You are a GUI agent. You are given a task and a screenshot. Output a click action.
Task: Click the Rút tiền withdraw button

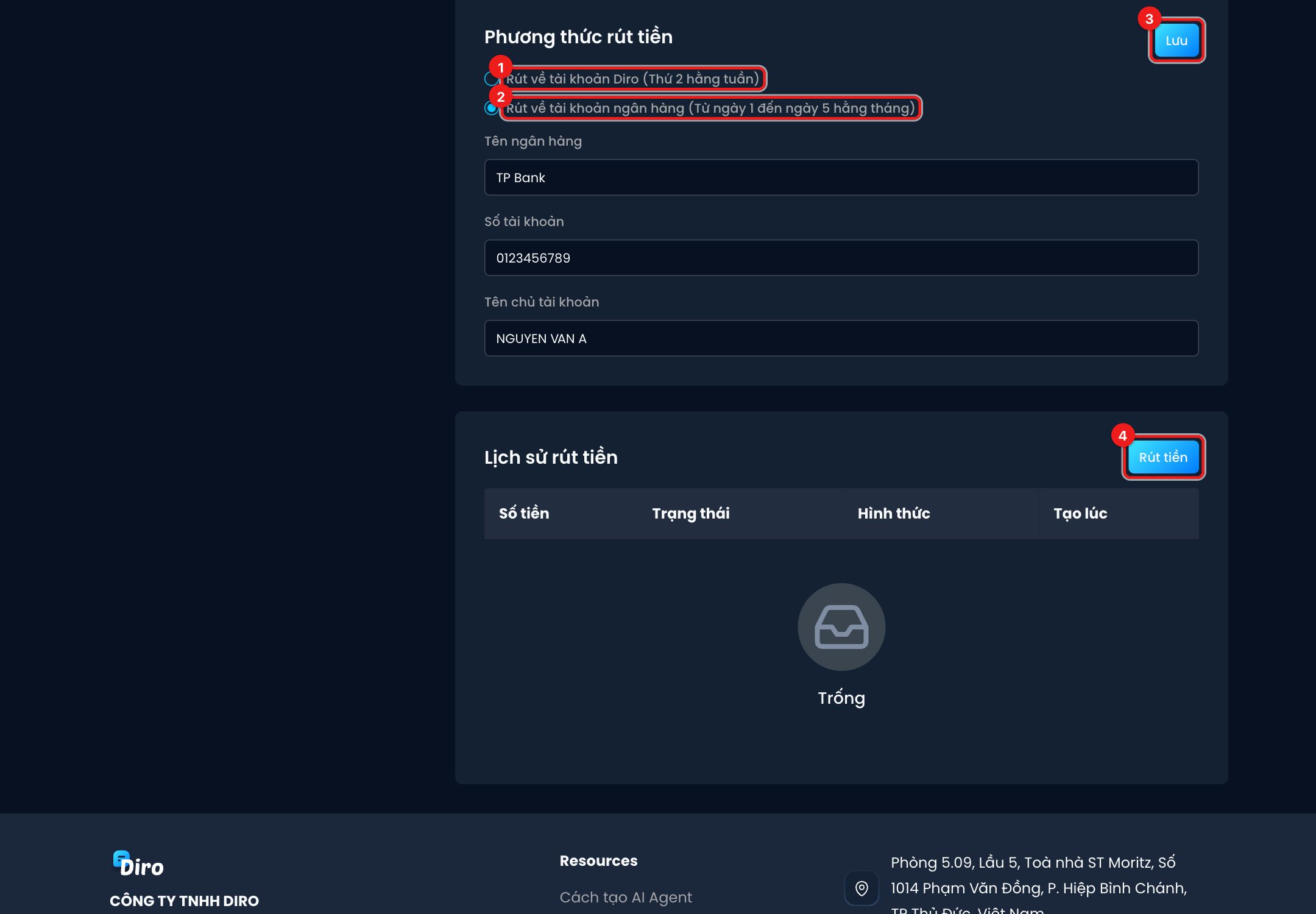pos(1163,457)
